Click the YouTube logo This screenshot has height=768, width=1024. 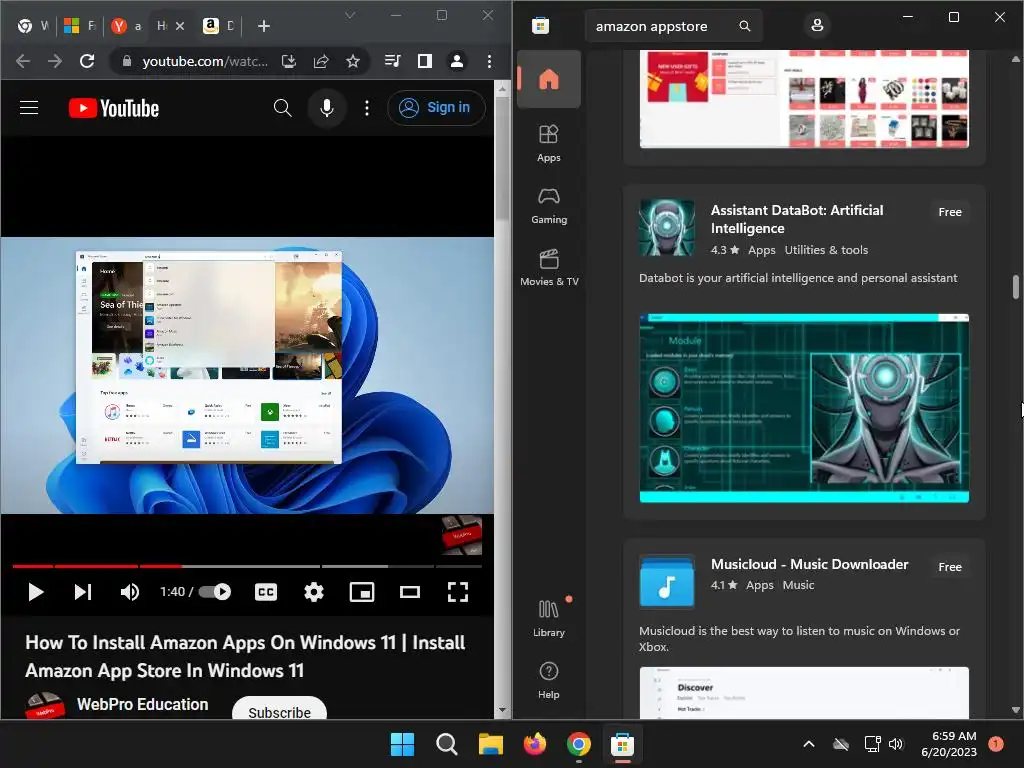[114, 108]
